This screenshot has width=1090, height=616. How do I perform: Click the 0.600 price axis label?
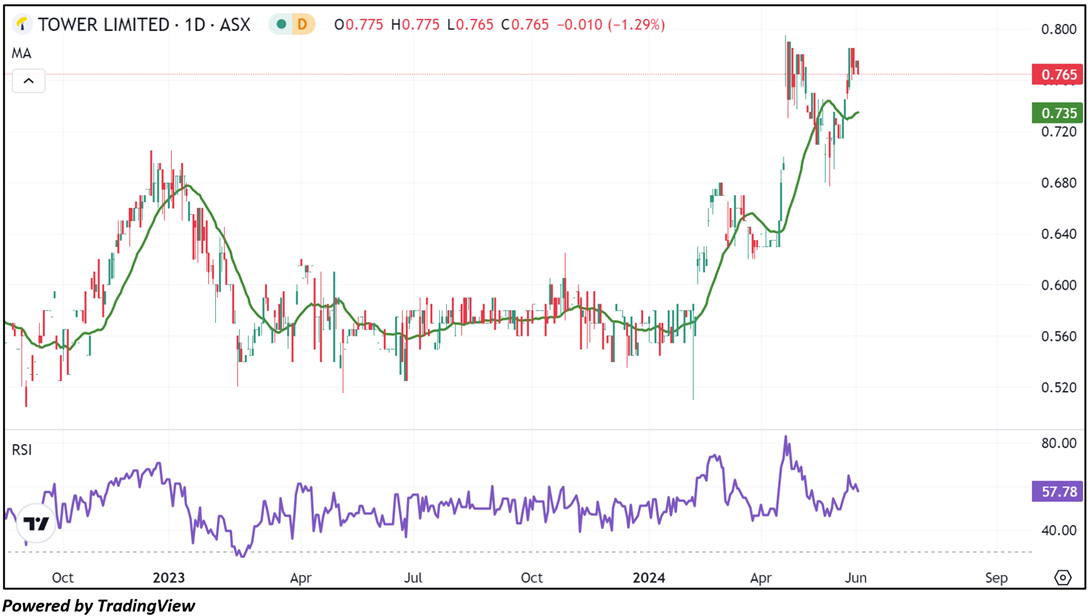pos(1059,285)
